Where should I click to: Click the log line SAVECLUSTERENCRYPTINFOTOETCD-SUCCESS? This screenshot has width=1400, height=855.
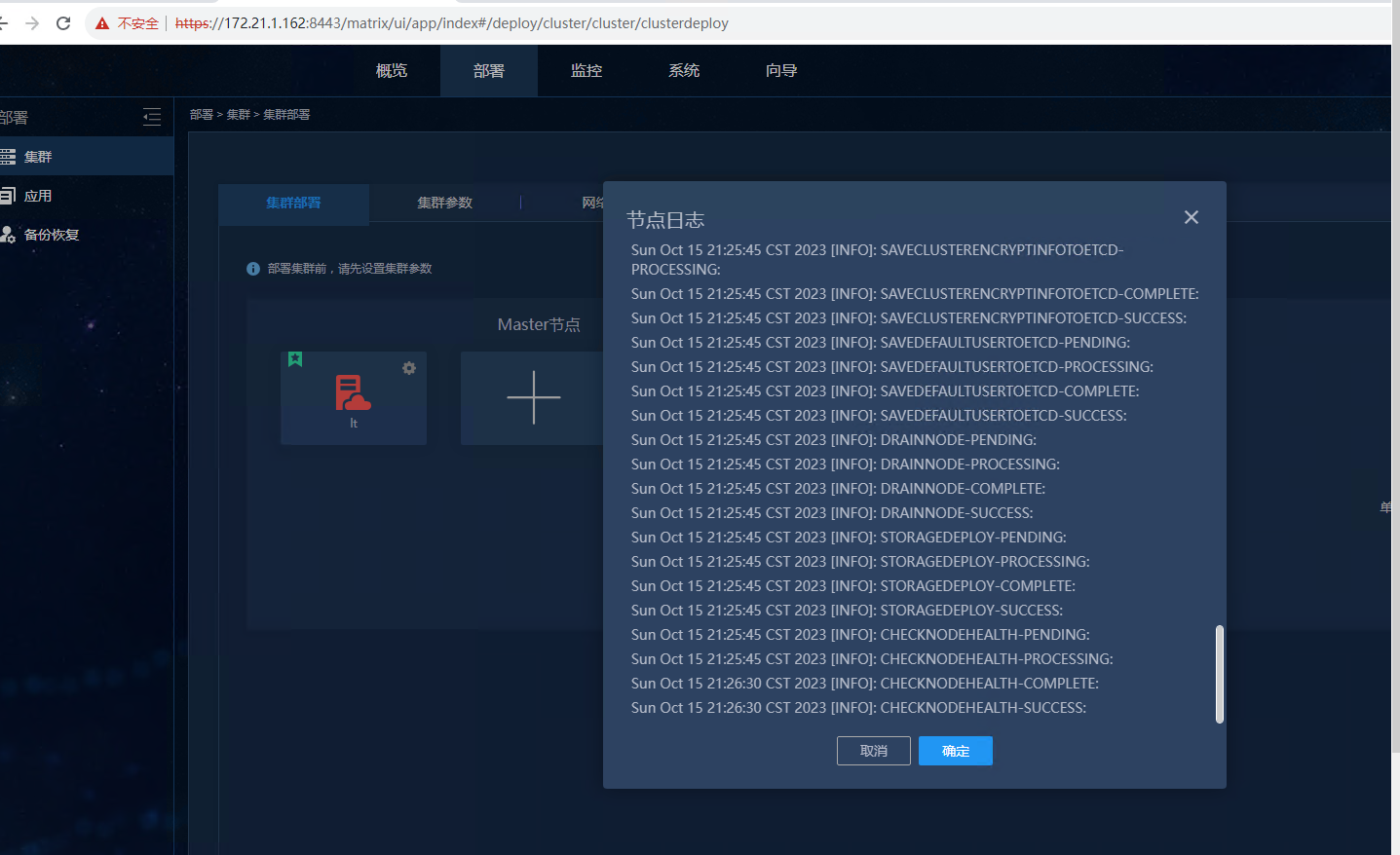pyautogui.click(x=909, y=318)
